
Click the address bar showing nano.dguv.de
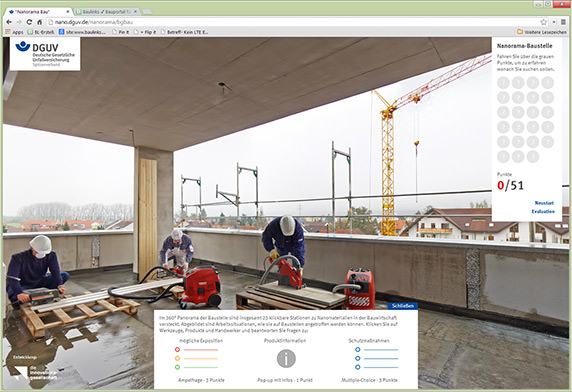(292, 22)
